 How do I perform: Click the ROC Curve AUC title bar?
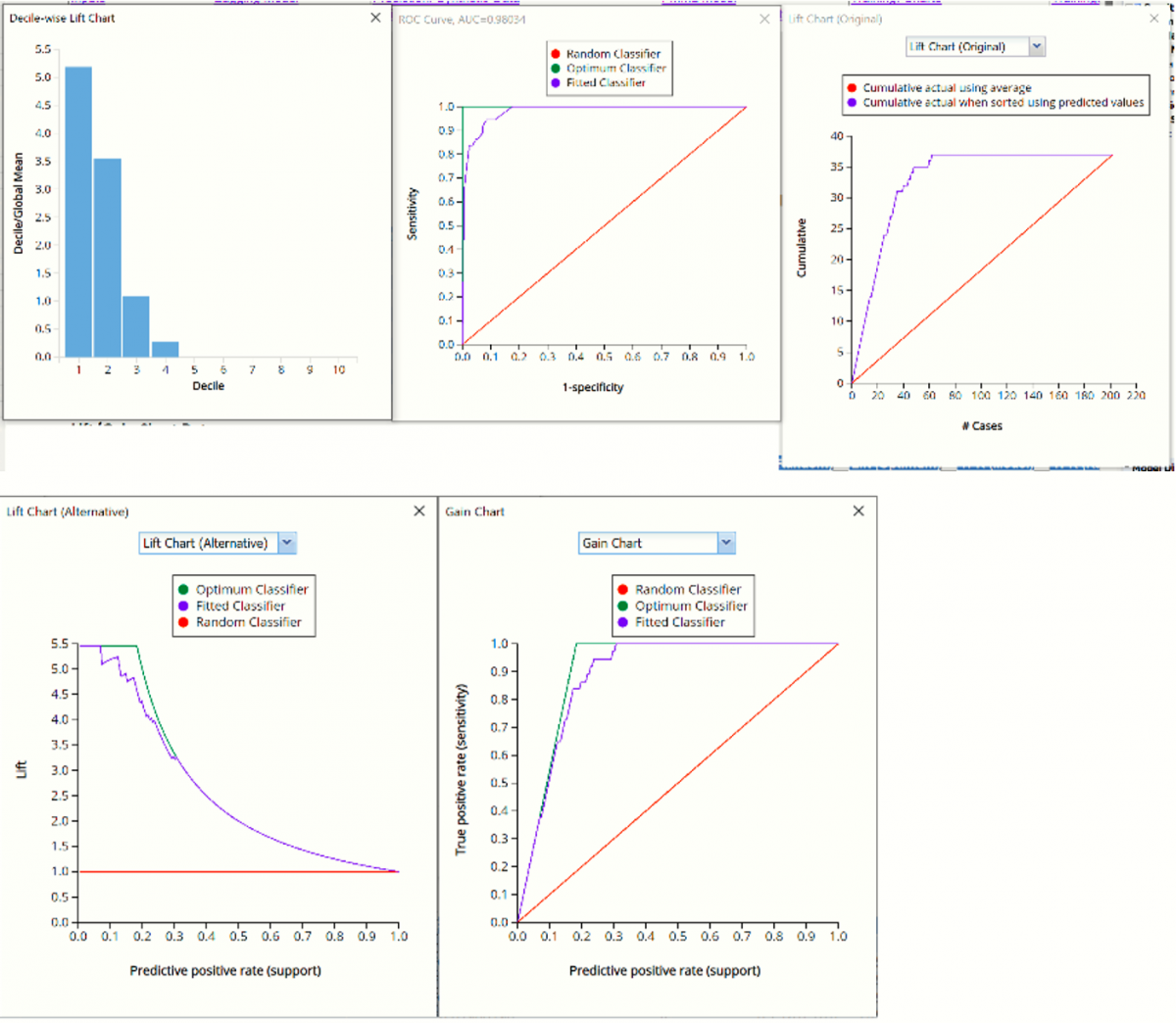coord(462,20)
